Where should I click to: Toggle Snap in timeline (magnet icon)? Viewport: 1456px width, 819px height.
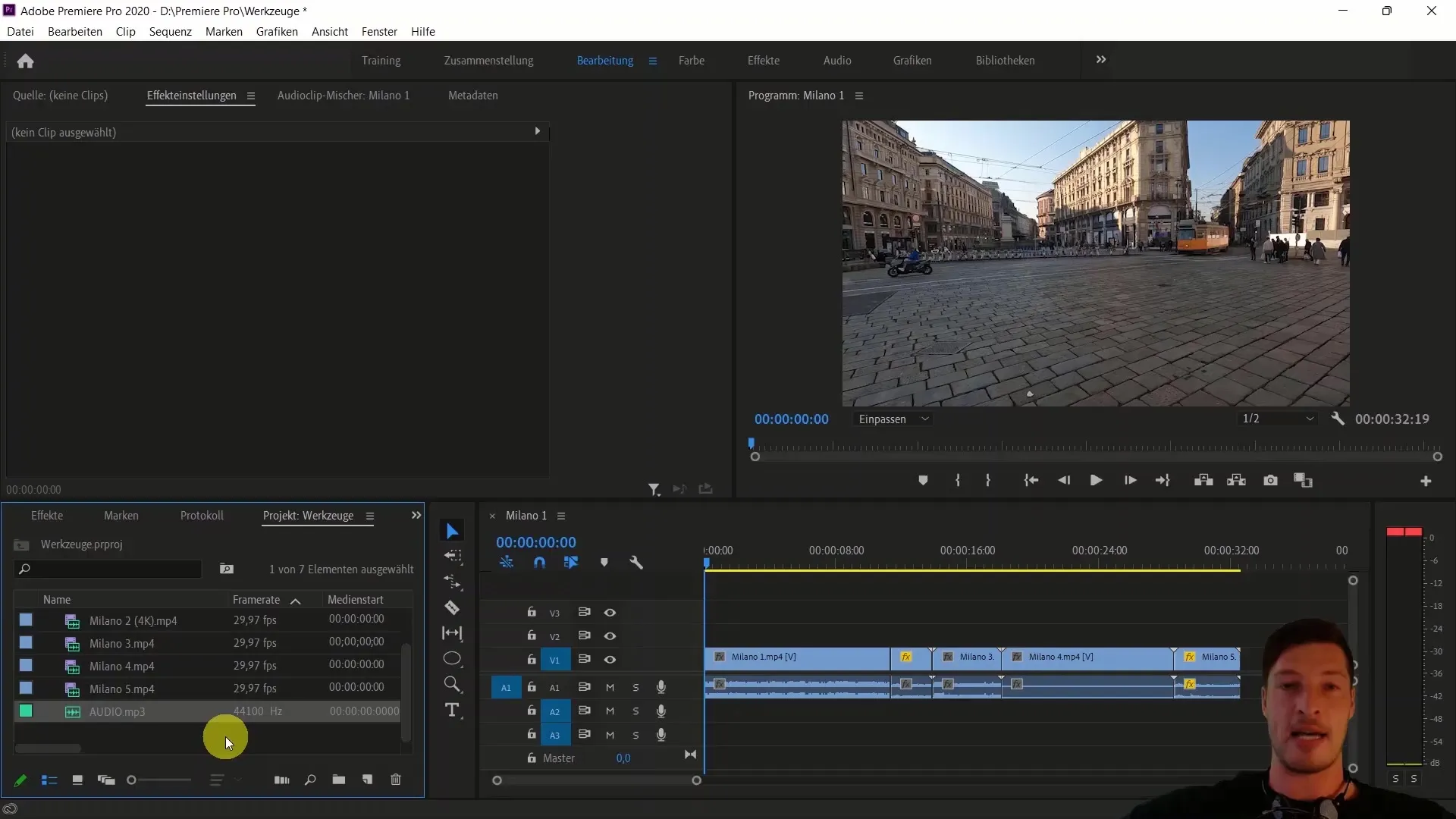click(539, 563)
